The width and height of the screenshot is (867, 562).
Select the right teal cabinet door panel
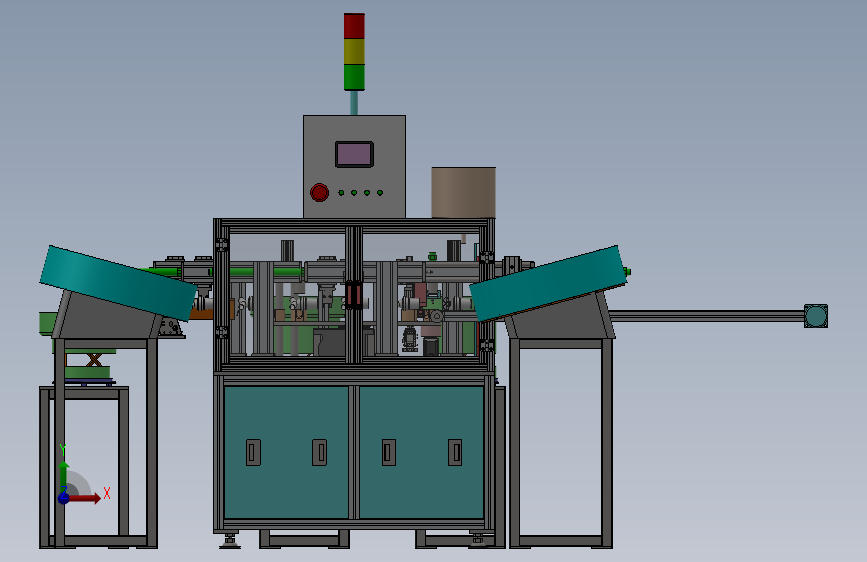pos(421,452)
